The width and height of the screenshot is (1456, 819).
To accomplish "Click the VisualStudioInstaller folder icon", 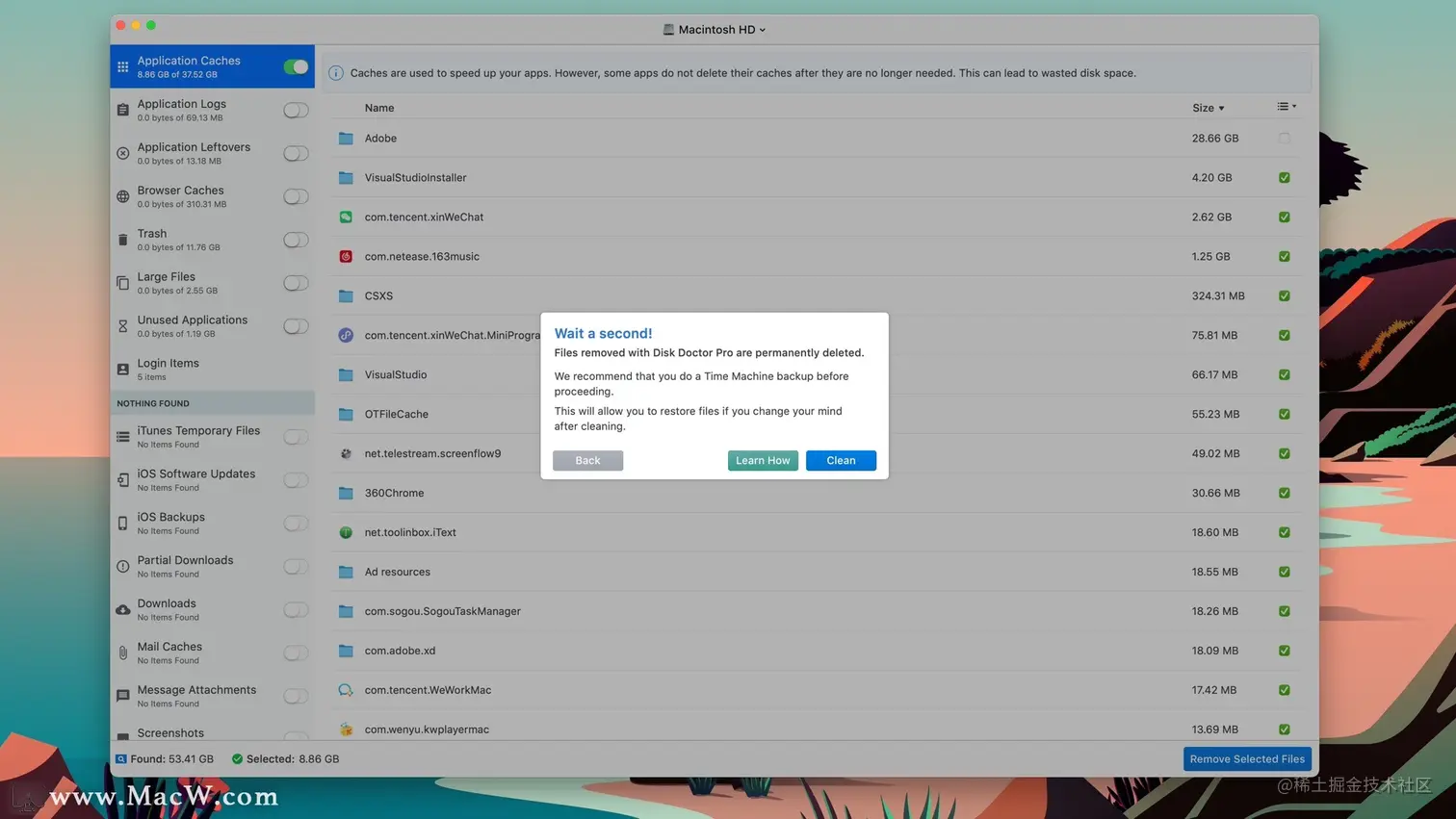I will (x=346, y=178).
